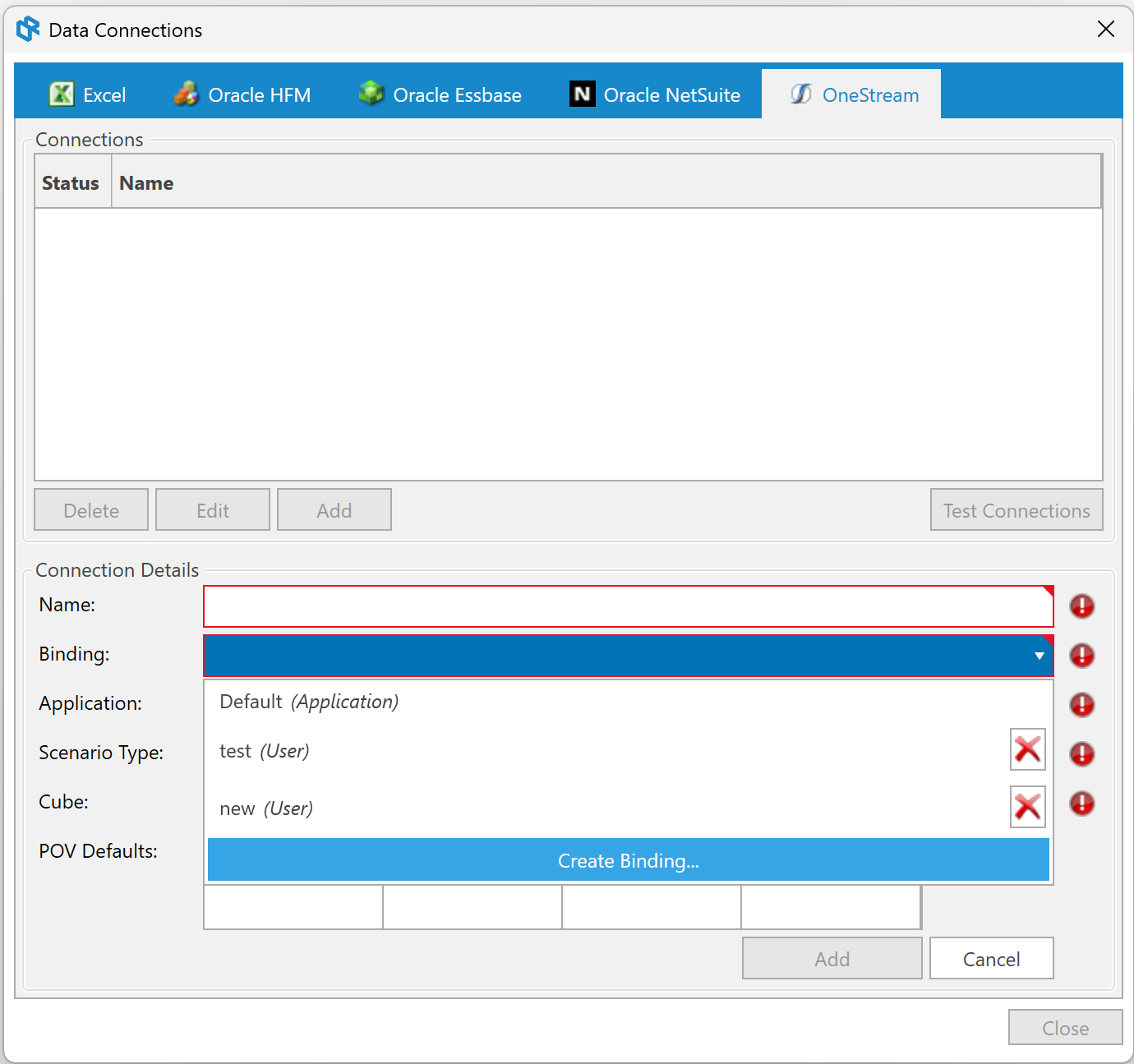Click the first POV Defaults cell

(x=293, y=907)
